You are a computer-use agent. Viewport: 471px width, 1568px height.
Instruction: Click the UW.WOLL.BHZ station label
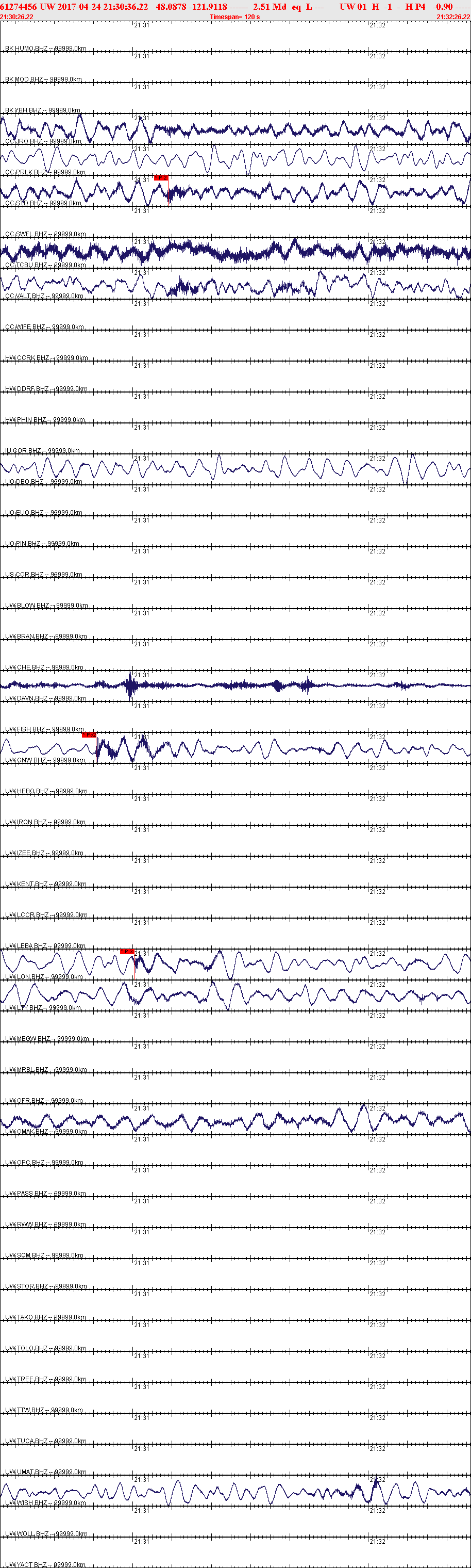[46, 1534]
